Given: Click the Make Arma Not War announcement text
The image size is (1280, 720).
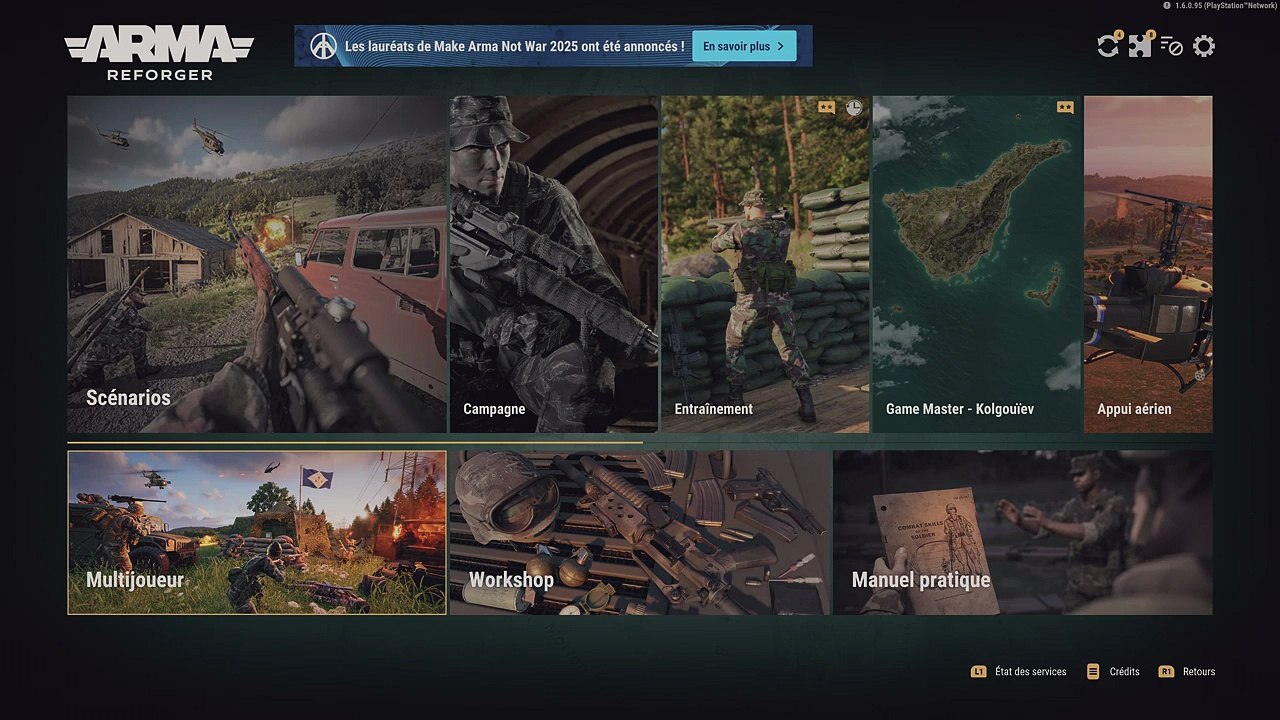Looking at the screenshot, I should [515, 46].
